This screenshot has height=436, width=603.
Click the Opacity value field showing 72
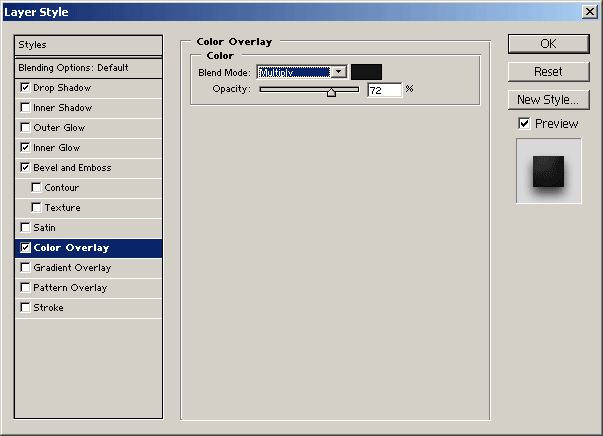click(385, 90)
